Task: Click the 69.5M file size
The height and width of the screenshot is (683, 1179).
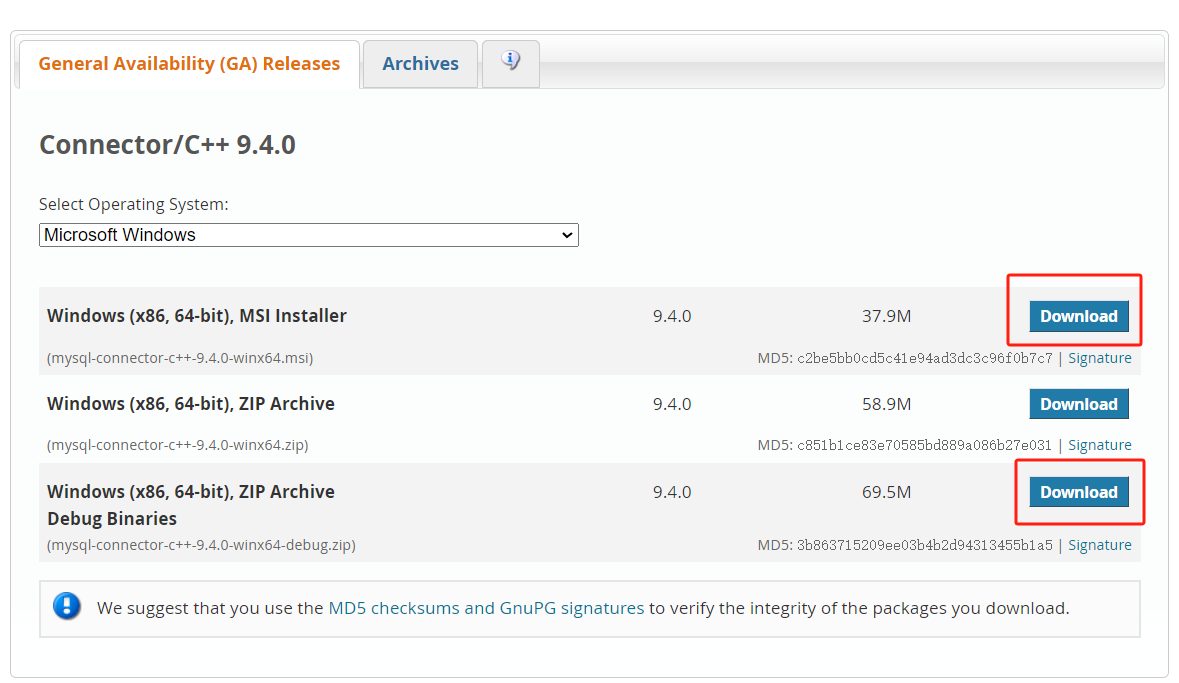Action: (x=887, y=492)
